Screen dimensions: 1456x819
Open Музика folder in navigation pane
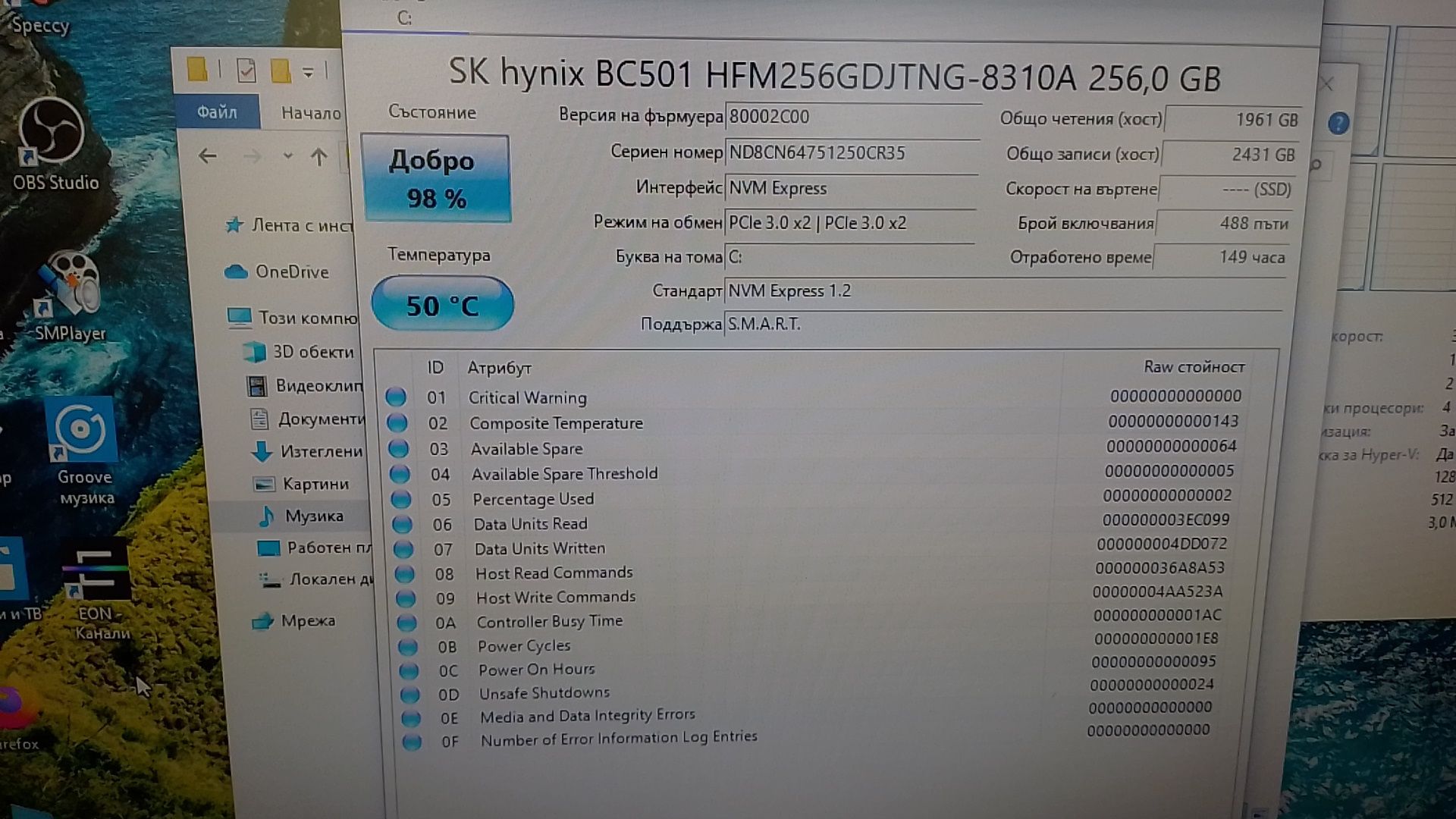click(x=301, y=516)
